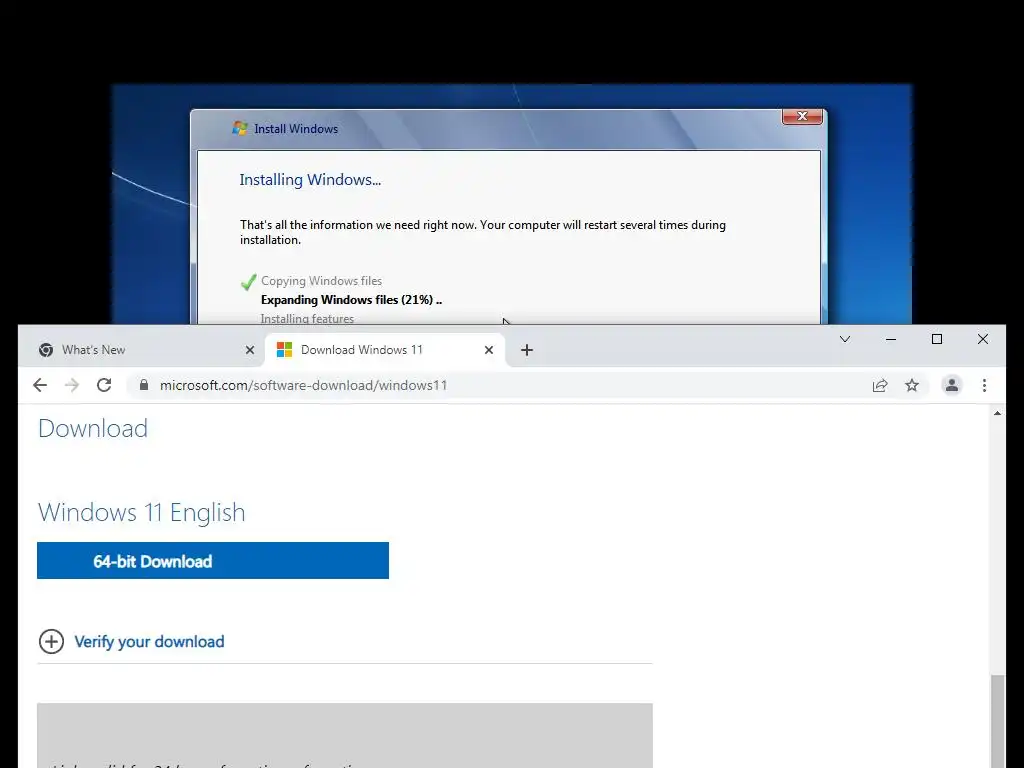
Task: Click the Windows 11 English heading
Action: click(142, 513)
